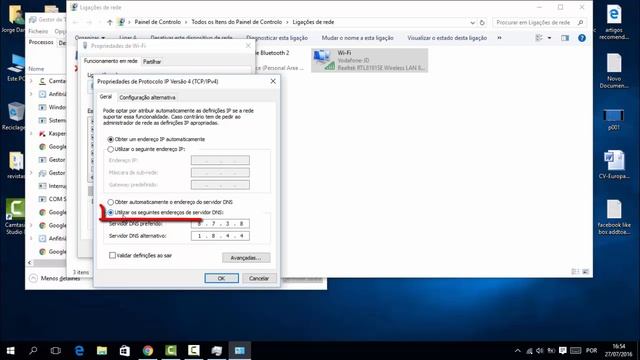The width and height of the screenshot is (640, 360).
Task: Click 'Mudar o nome a esta ligação'
Action: click(x=358, y=38)
